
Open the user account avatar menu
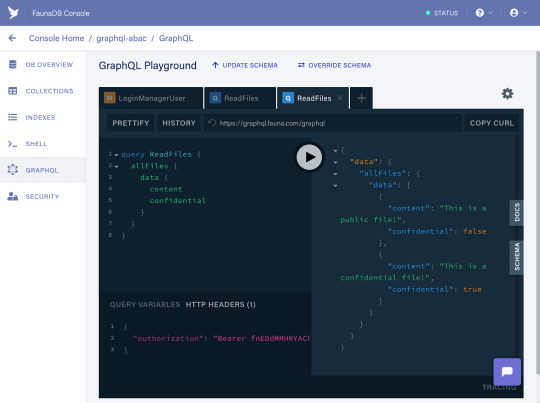pos(514,13)
